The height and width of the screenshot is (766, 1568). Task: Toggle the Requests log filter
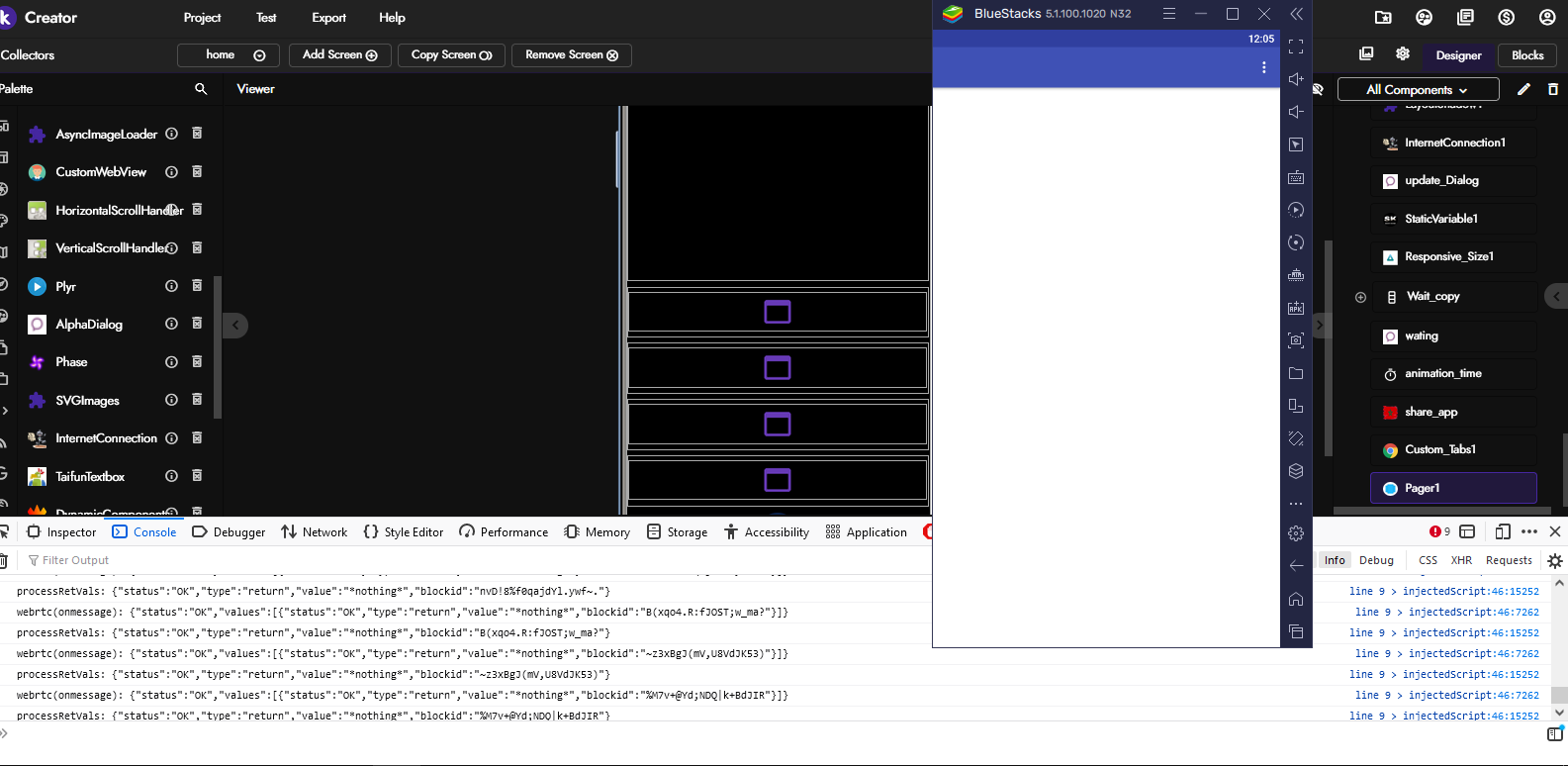coord(1509,560)
